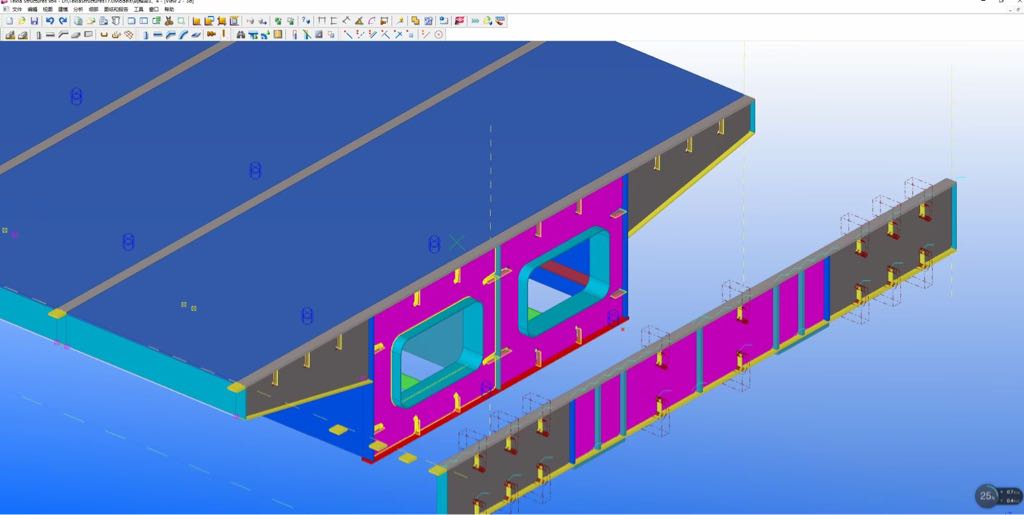Image resolution: width=1024 pixels, height=515 pixels.
Task: Click the blue Undo arrow icon
Action: point(49,21)
